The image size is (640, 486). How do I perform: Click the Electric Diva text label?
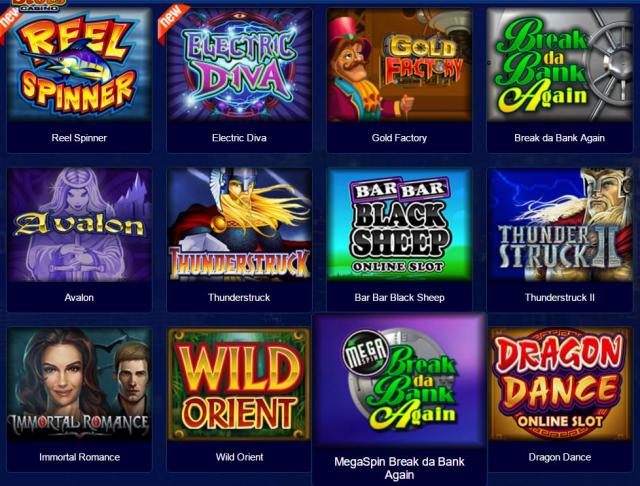pos(239,138)
